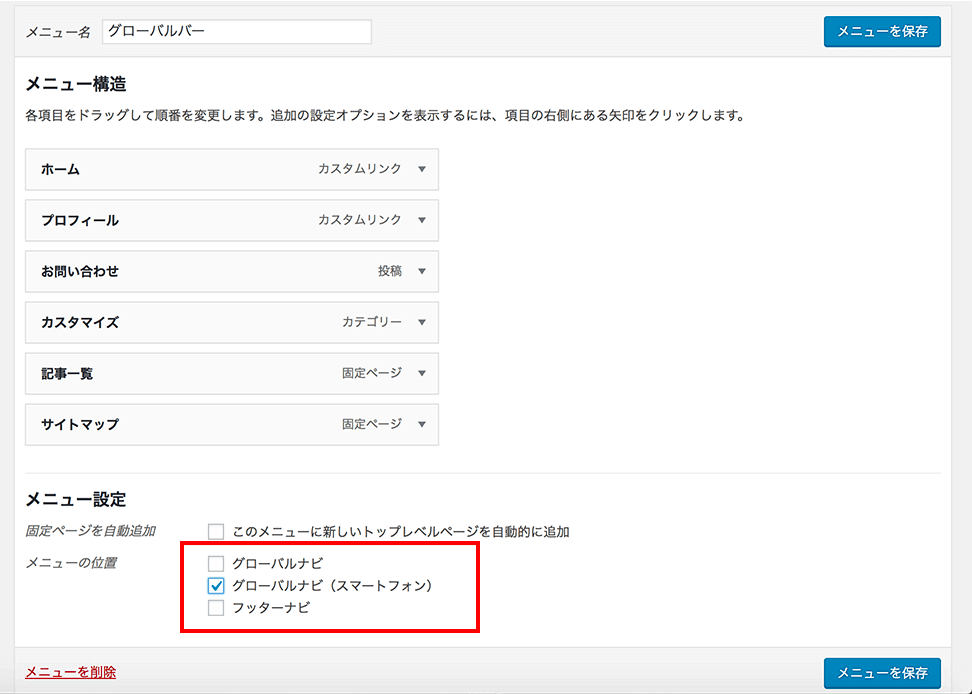This screenshot has height=694, width=972.
Task: Expand the 記事一覧 item's dropdown arrow
Action: pos(422,373)
